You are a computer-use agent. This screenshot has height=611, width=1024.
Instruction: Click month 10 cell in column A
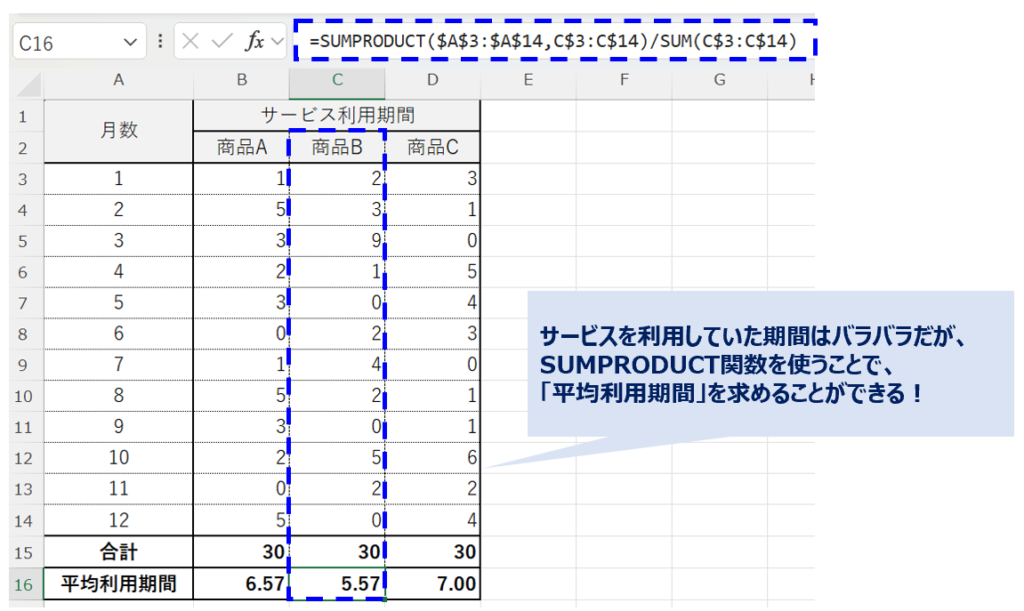118,458
